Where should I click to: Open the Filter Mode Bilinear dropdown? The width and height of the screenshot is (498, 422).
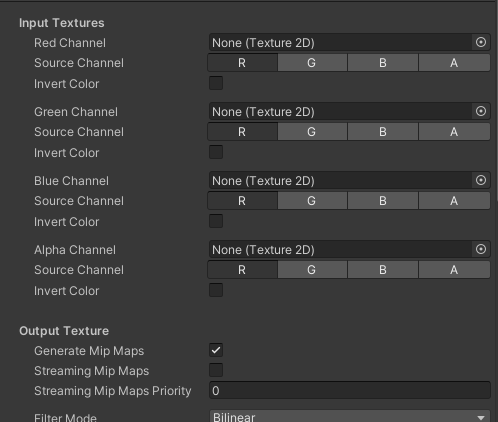coord(350,417)
